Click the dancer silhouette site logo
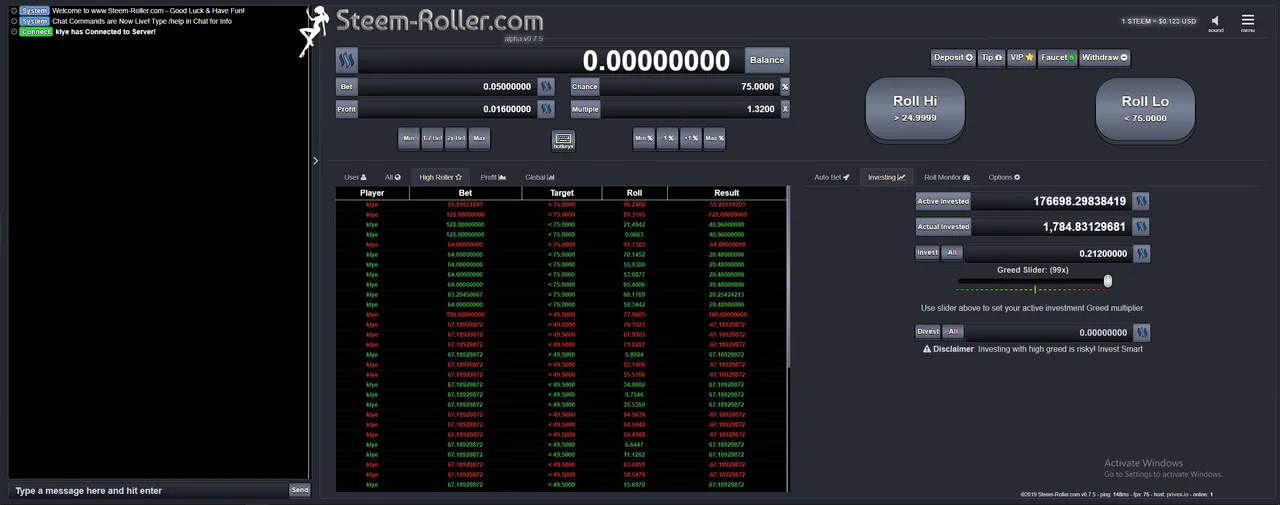 coord(316,30)
